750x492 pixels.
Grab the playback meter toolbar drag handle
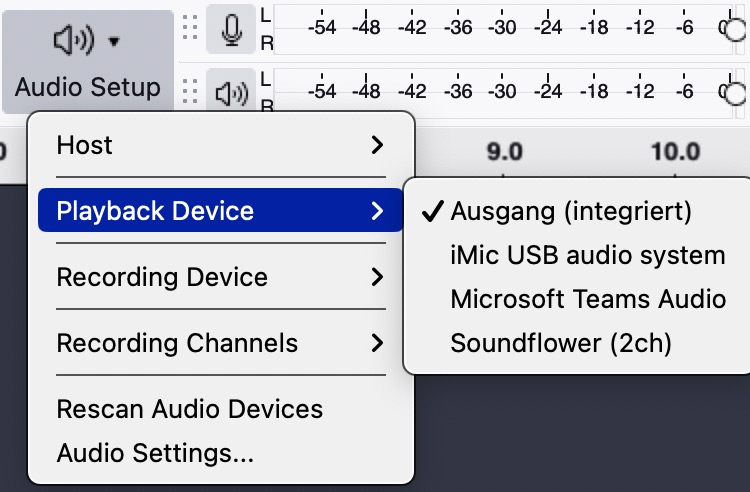pyautogui.click(x=190, y=93)
